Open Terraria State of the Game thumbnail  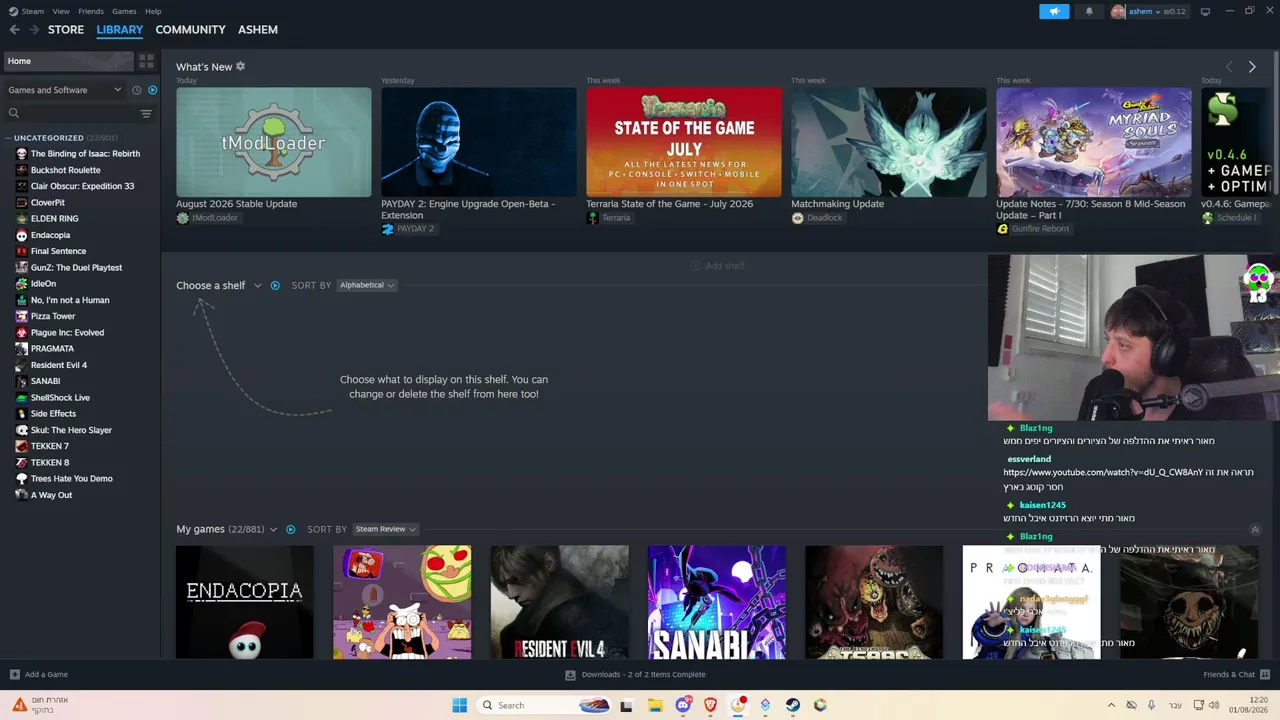684,142
